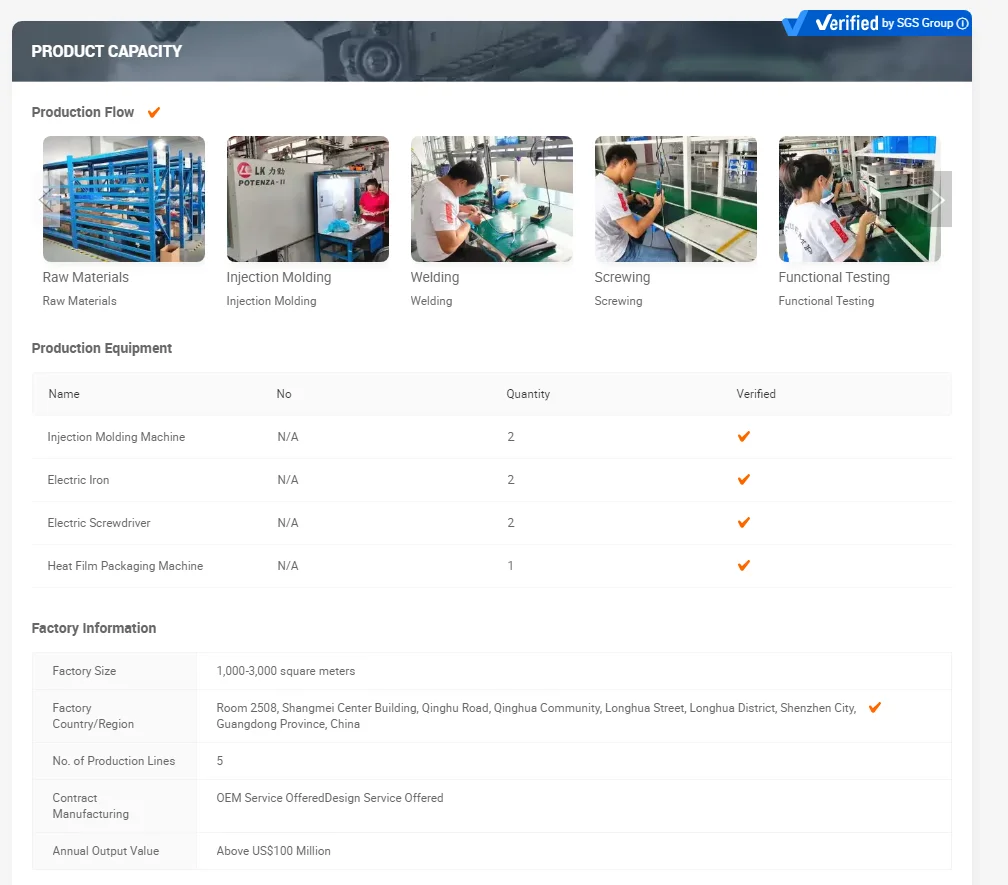Click the large Raw Materials caption title
The image size is (1008, 885).
coord(86,278)
